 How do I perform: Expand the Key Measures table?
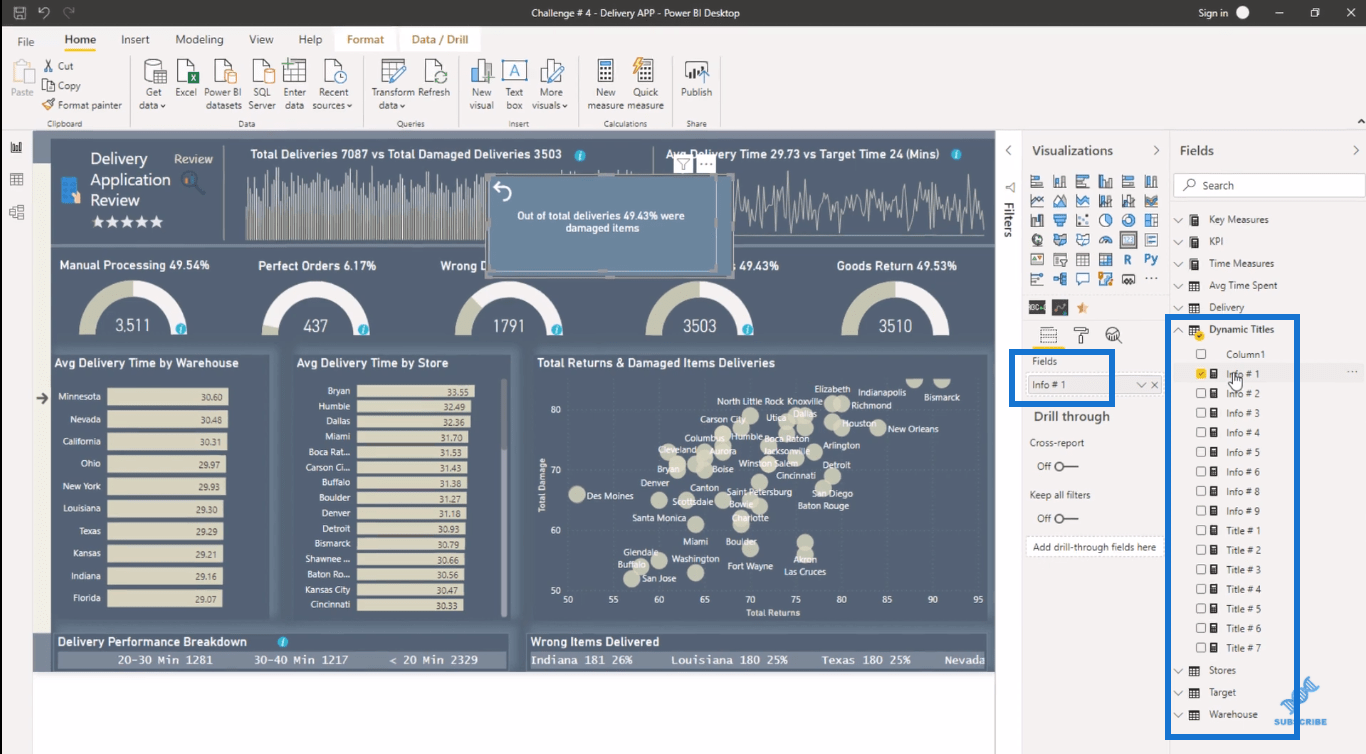click(x=1178, y=219)
